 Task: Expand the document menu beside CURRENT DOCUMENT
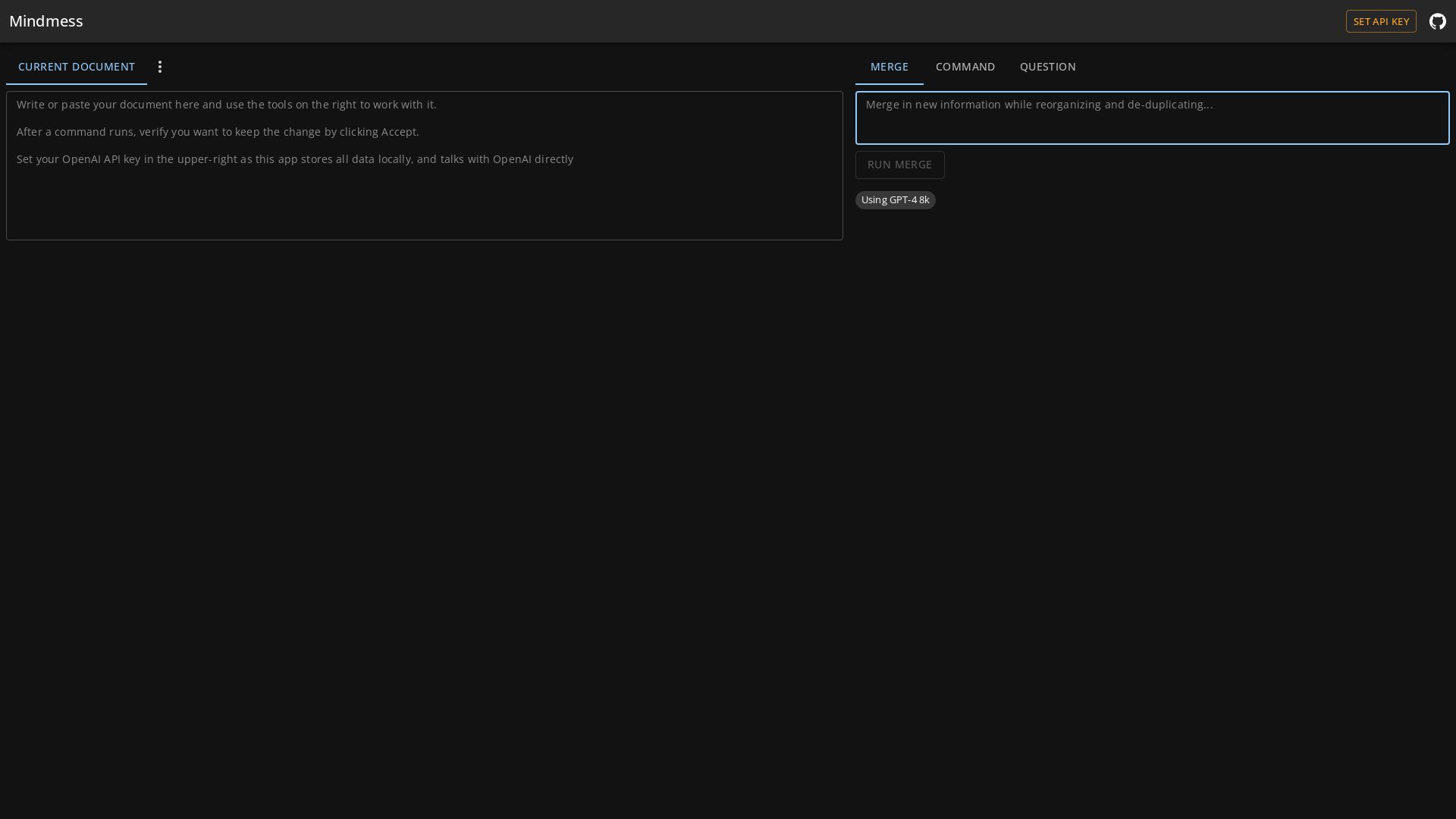pyautogui.click(x=160, y=67)
